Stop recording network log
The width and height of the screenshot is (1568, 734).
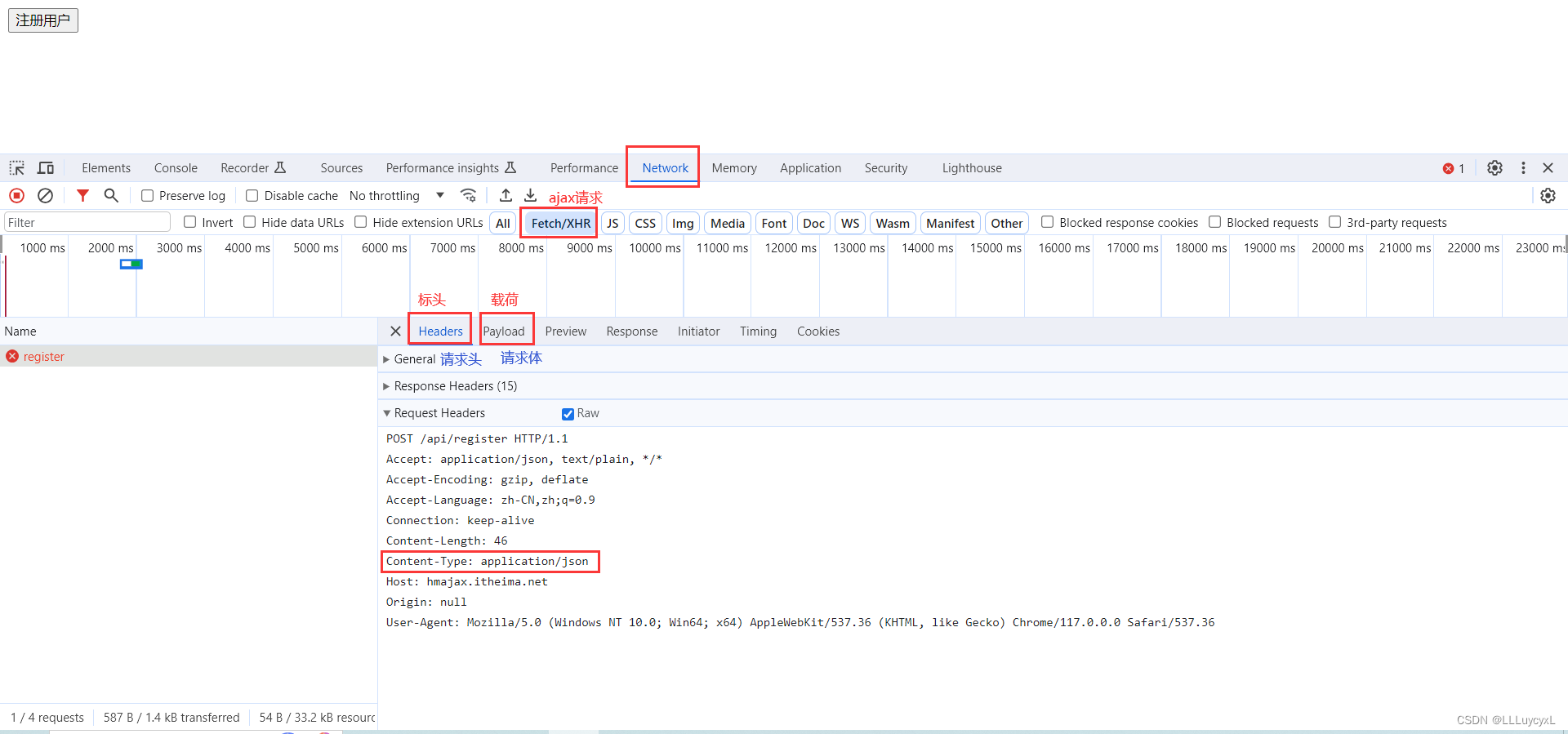point(16,196)
